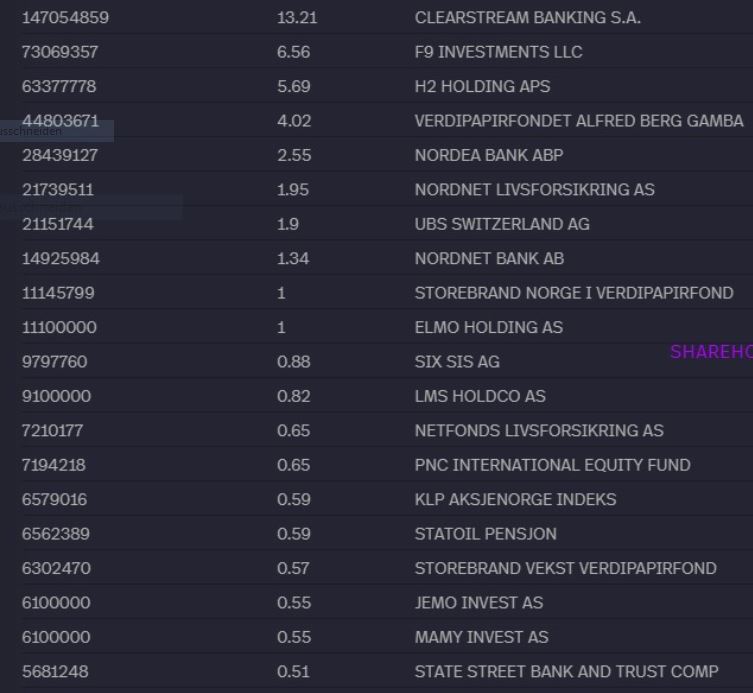Click share count 73069357
The image size is (753, 693).
[x=60, y=52]
